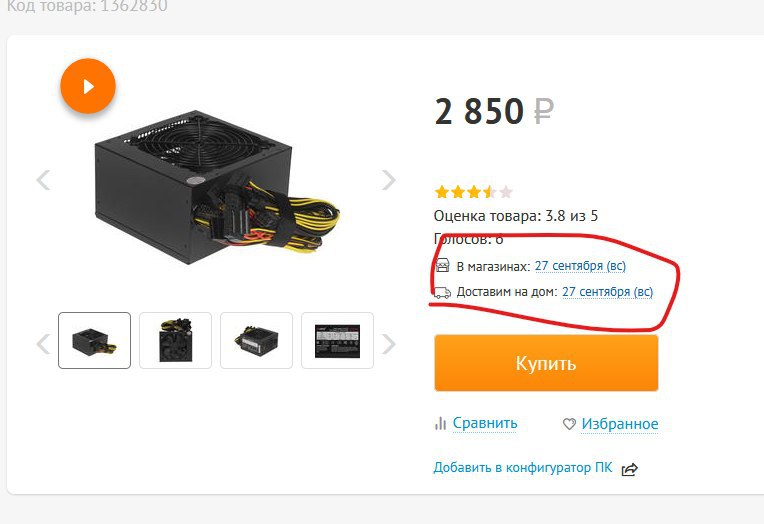Open home delivery date 27 сентября link

[x=608, y=291]
